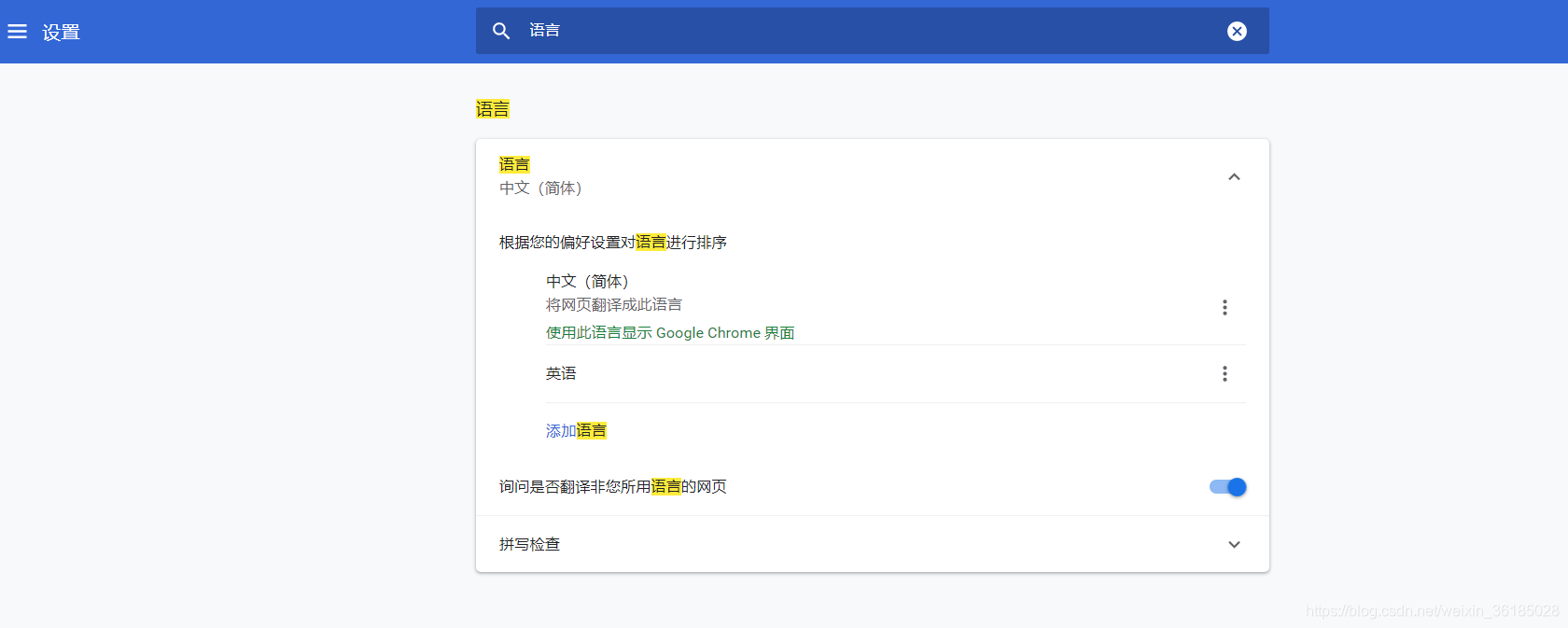Clear the search with the X icon

(1237, 31)
